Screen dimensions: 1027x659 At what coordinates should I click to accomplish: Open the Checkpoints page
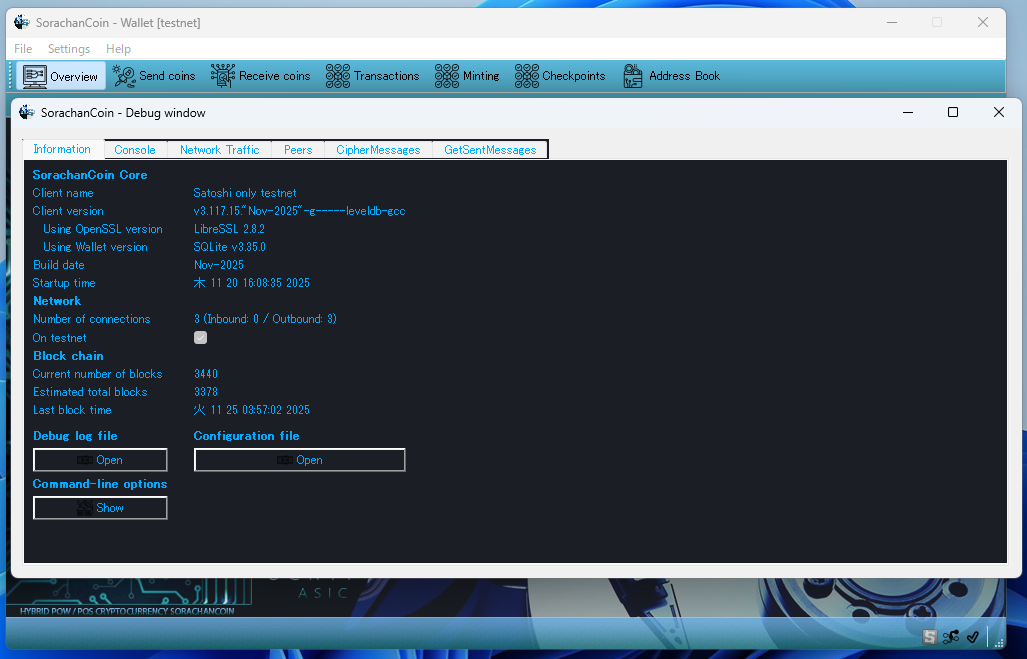pos(560,76)
